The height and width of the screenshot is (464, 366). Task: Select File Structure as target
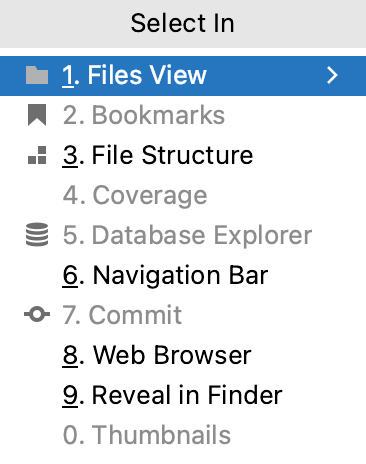point(183,155)
